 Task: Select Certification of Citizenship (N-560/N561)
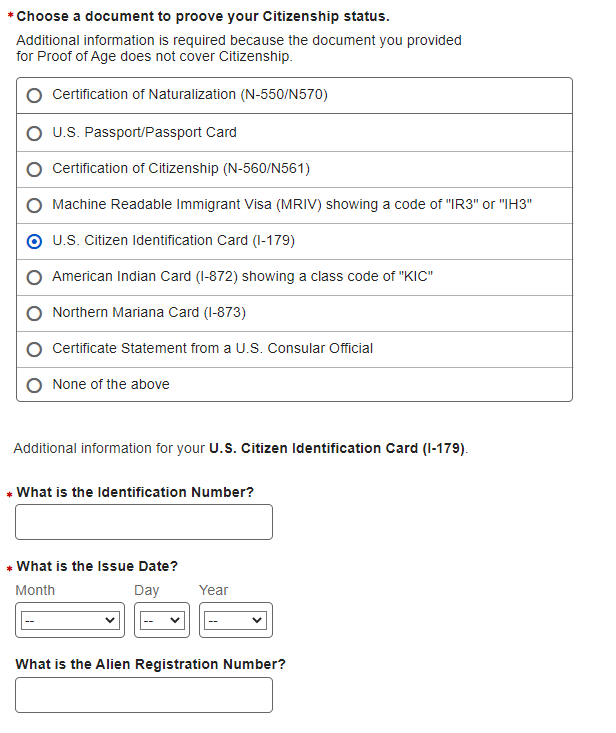[x=34, y=168]
